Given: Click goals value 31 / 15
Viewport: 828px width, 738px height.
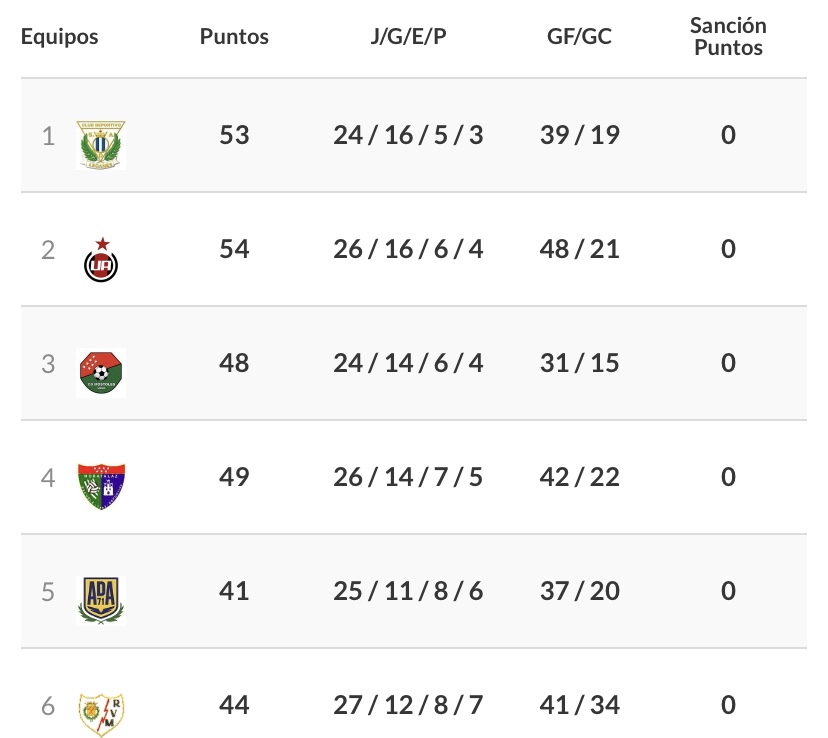Looking at the screenshot, I should 580,363.
